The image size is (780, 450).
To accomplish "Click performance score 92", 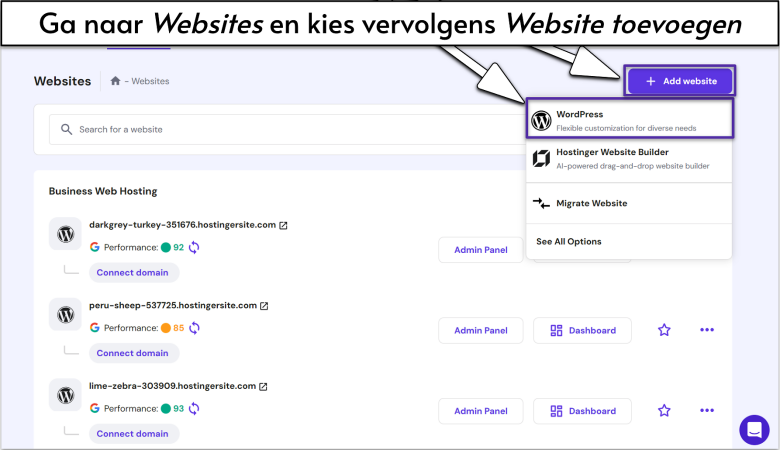I will coord(179,247).
